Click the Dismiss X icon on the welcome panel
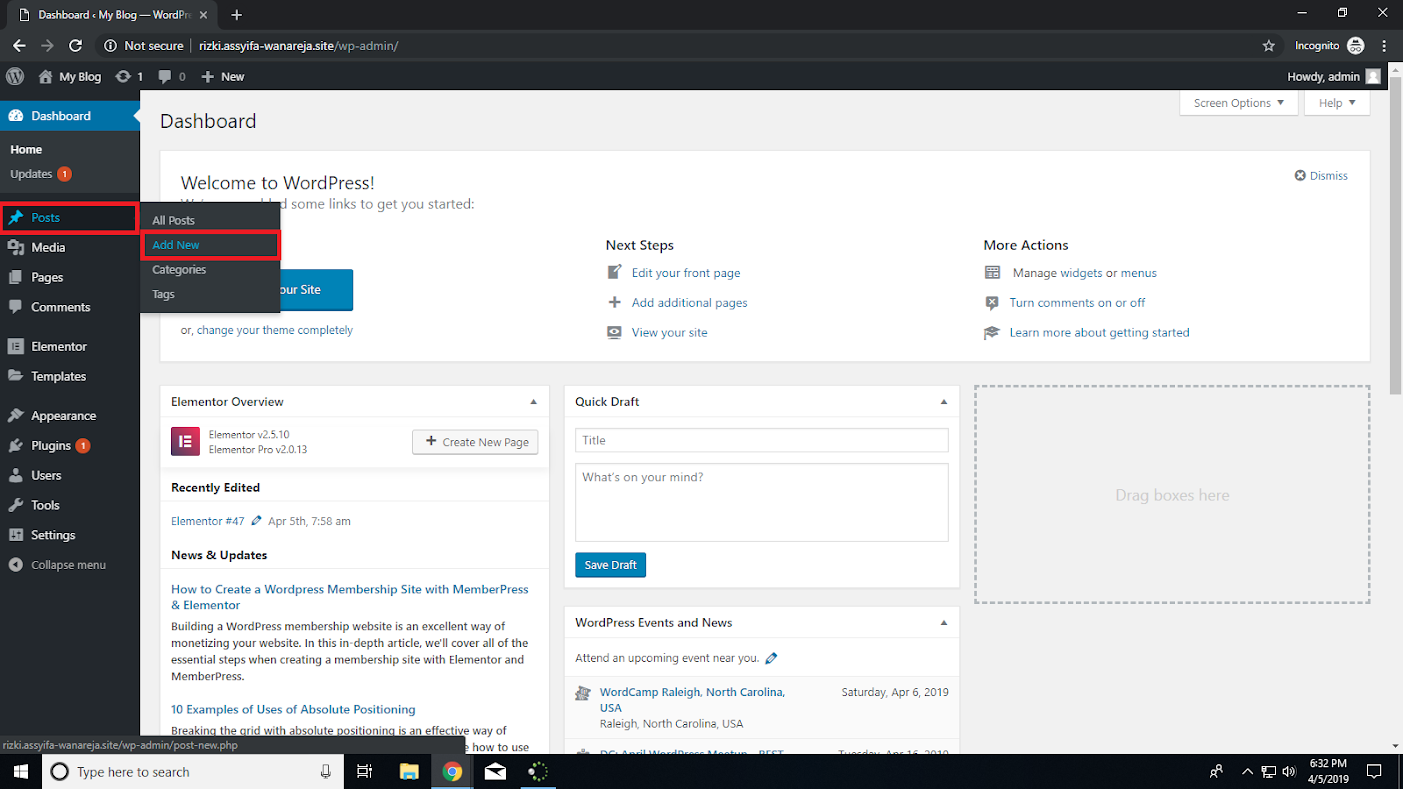This screenshot has width=1403, height=789. (x=1300, y=175)
